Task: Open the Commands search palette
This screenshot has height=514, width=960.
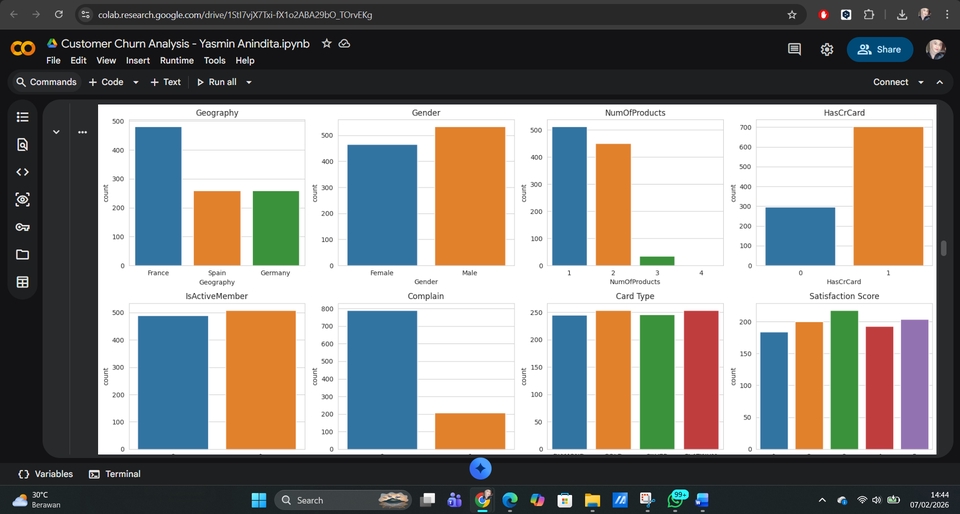Action: pyautogui.click(x=46, y=82)
